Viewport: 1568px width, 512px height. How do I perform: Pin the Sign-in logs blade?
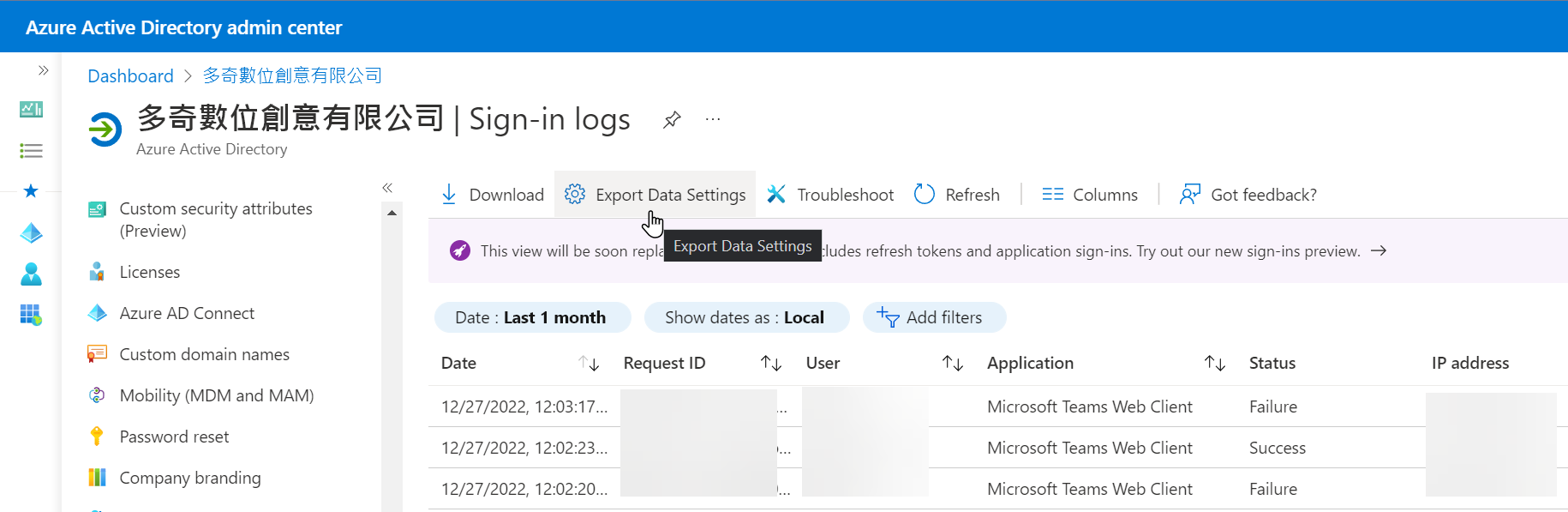tap(672, 120)
